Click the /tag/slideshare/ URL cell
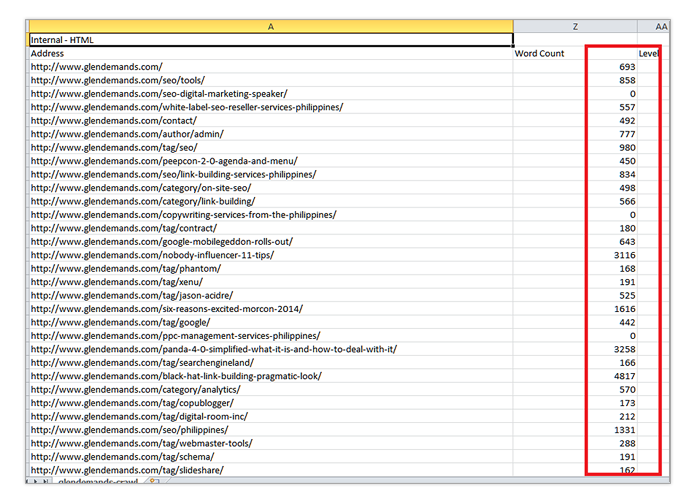Viewport: 700px width, 504px height. [271, 470]
